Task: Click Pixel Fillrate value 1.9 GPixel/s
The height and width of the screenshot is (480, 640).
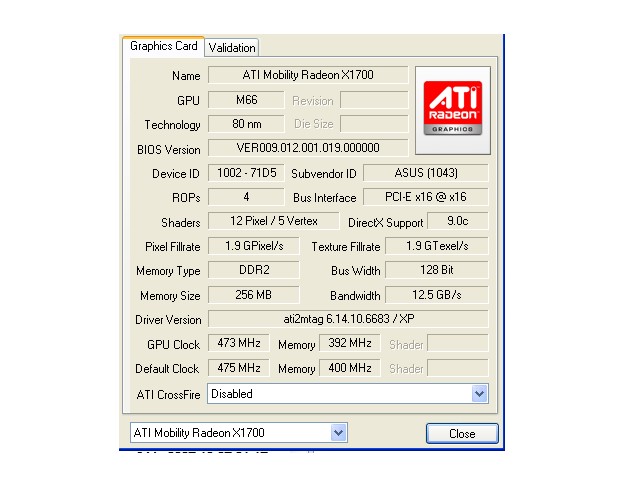Action: click(254, 246)
